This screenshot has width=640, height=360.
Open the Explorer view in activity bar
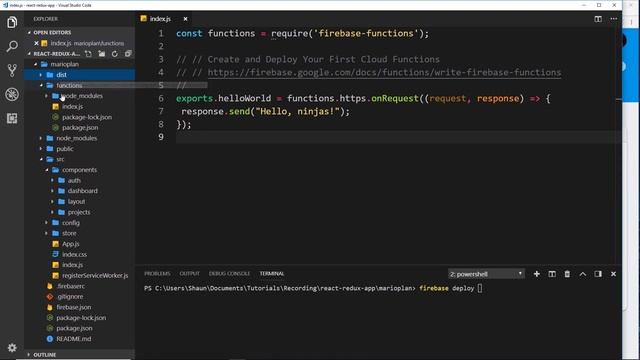(12, 22)
